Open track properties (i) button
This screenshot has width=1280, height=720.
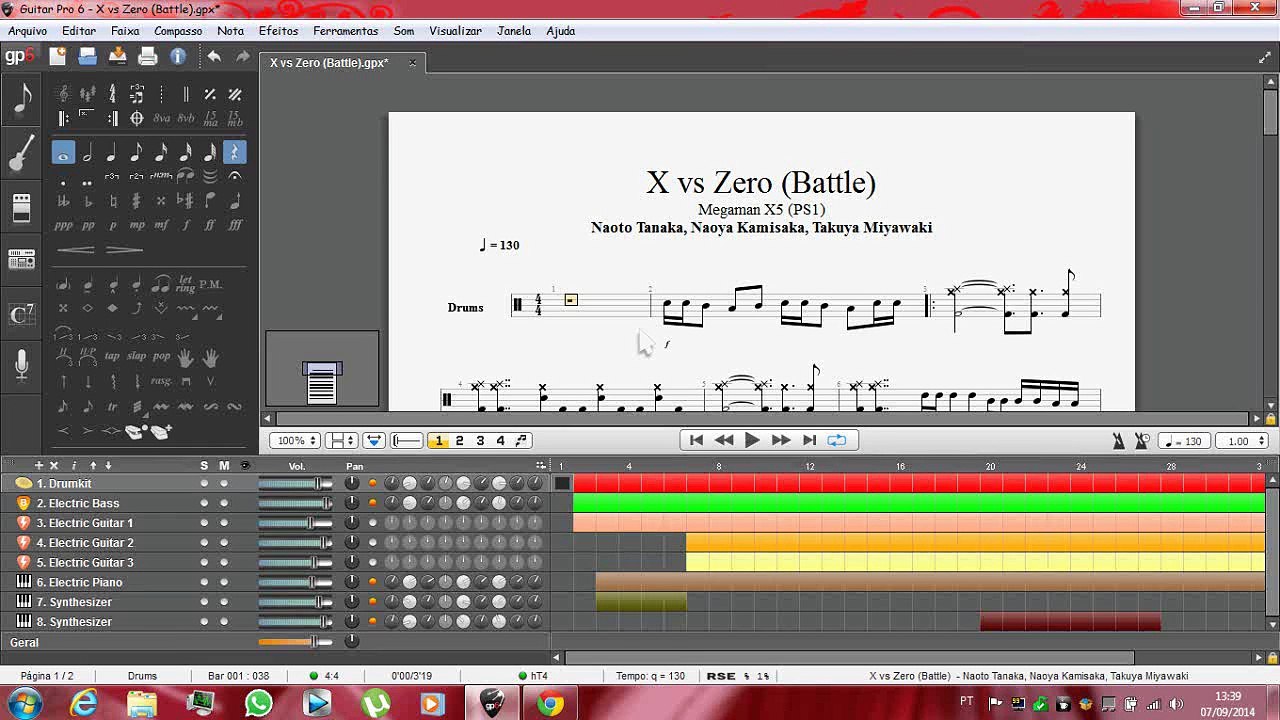tap(74, 465)
